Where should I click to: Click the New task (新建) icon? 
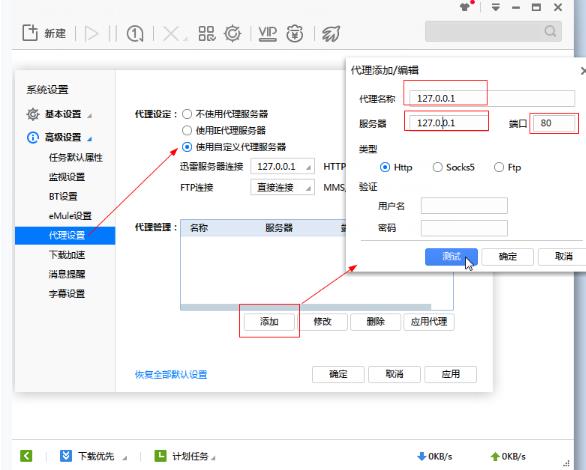(30, 33)
